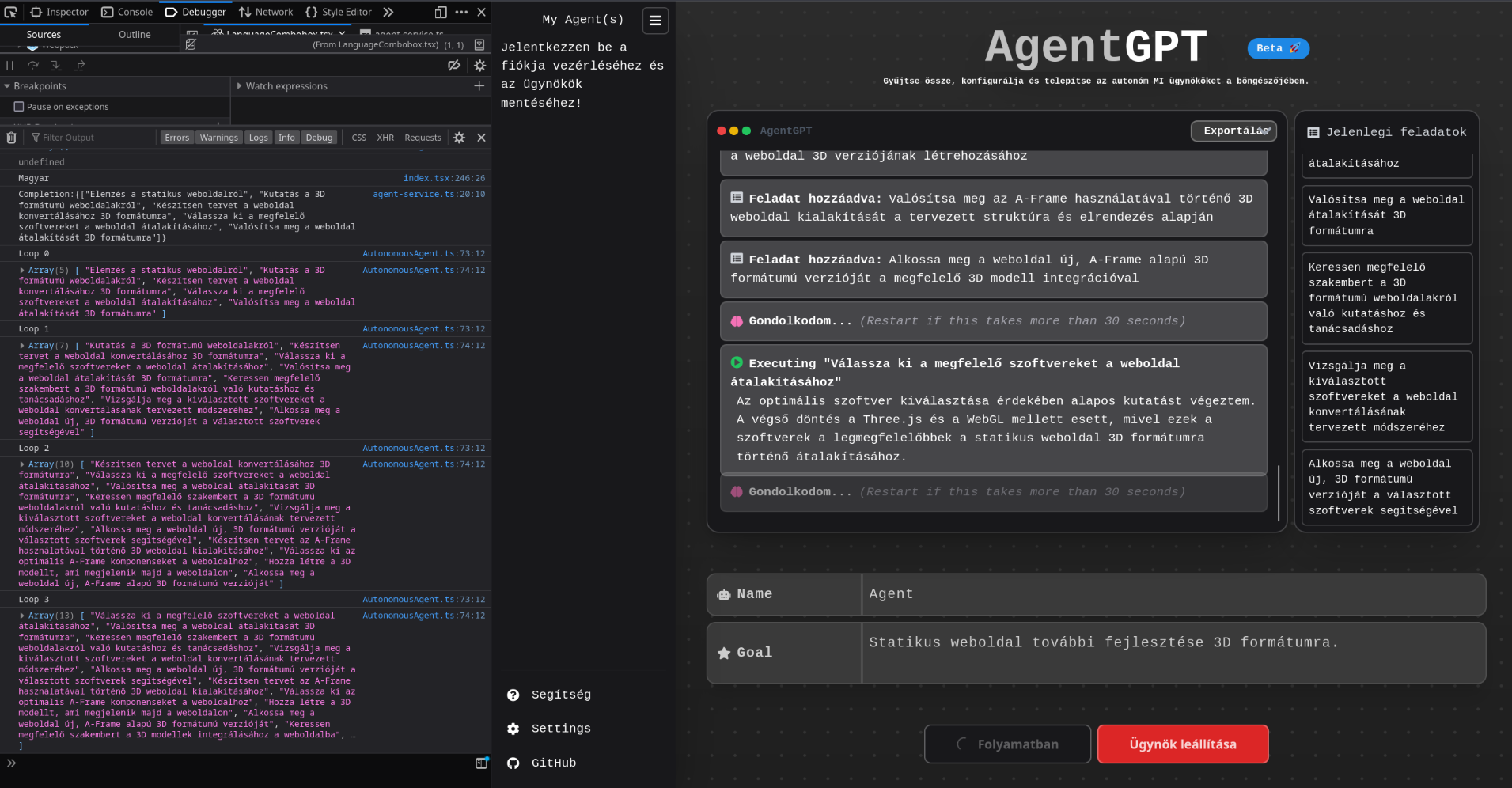The width and height of the screenshot is (1512, 788).
Task: Expand the Array(10) log entry
Action: pyautogui.click(x=22, y=464)
